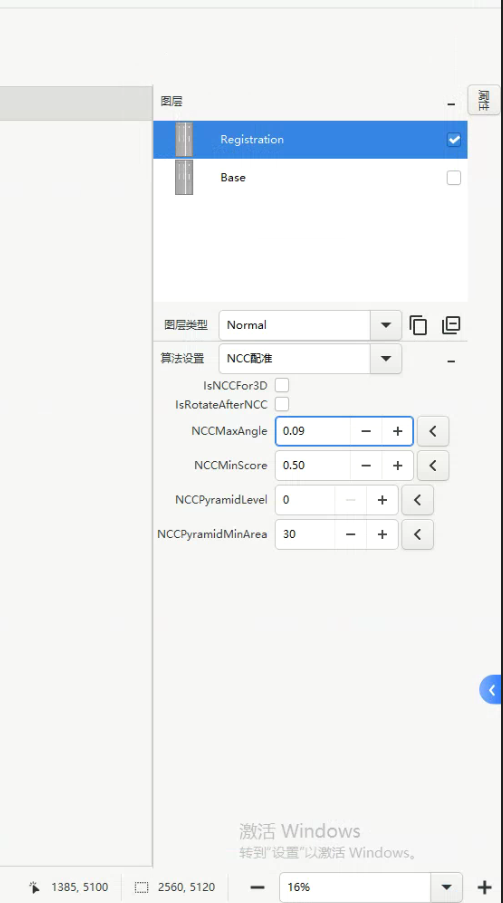Increase NCCMinScore with plus button
Image resolution: width=503 pixels, height=903 pixels.
[x=398, y=465]
